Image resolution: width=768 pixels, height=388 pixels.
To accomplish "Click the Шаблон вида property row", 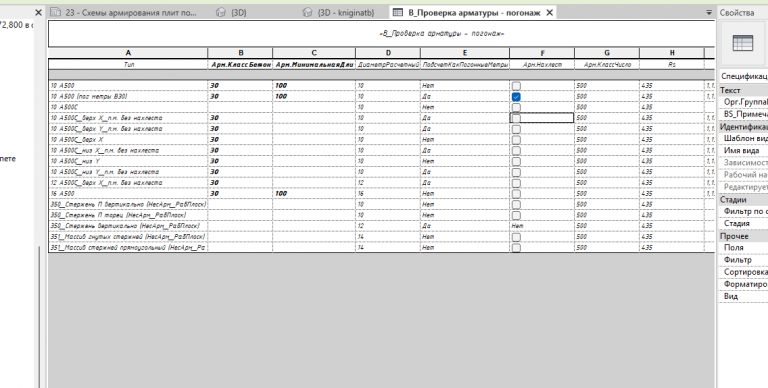I will pyautogui.click(x=743, y=139).
